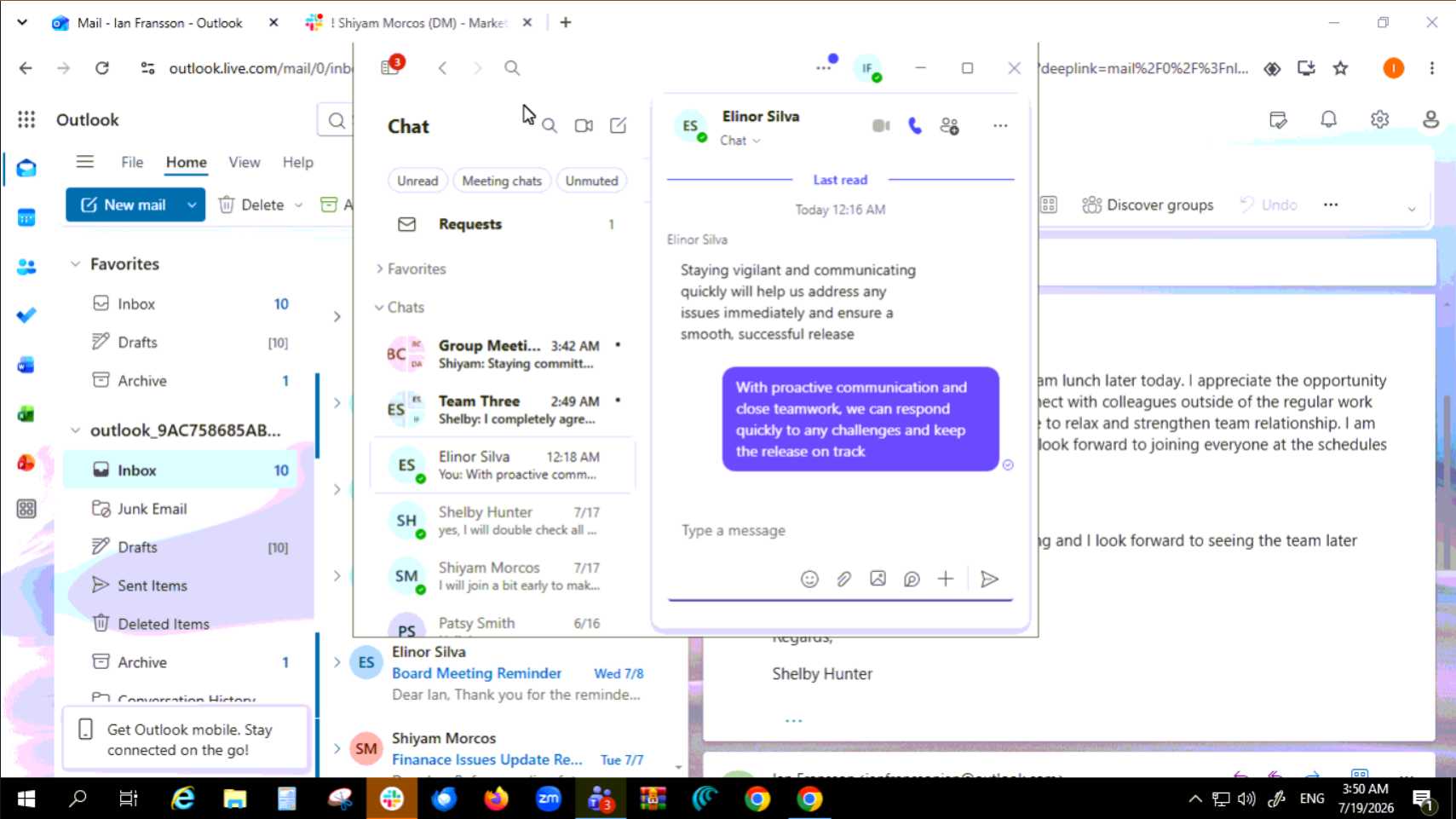Open the Shelby Hunter chat
The height and width of the screenshot is (819, 1456).
click(x=503, y=521)
